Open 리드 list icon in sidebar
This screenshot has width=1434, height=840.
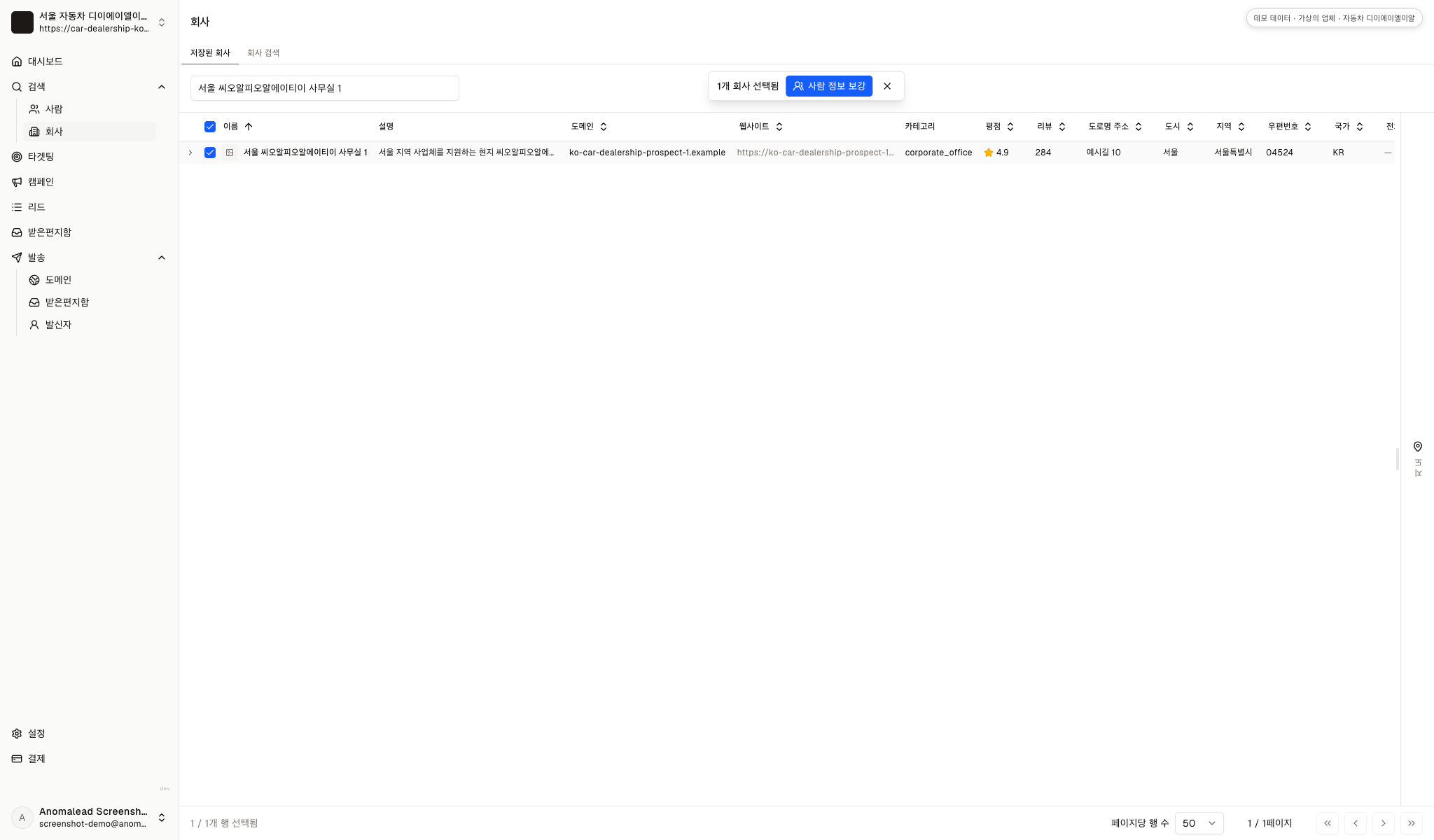click(17, 207)
